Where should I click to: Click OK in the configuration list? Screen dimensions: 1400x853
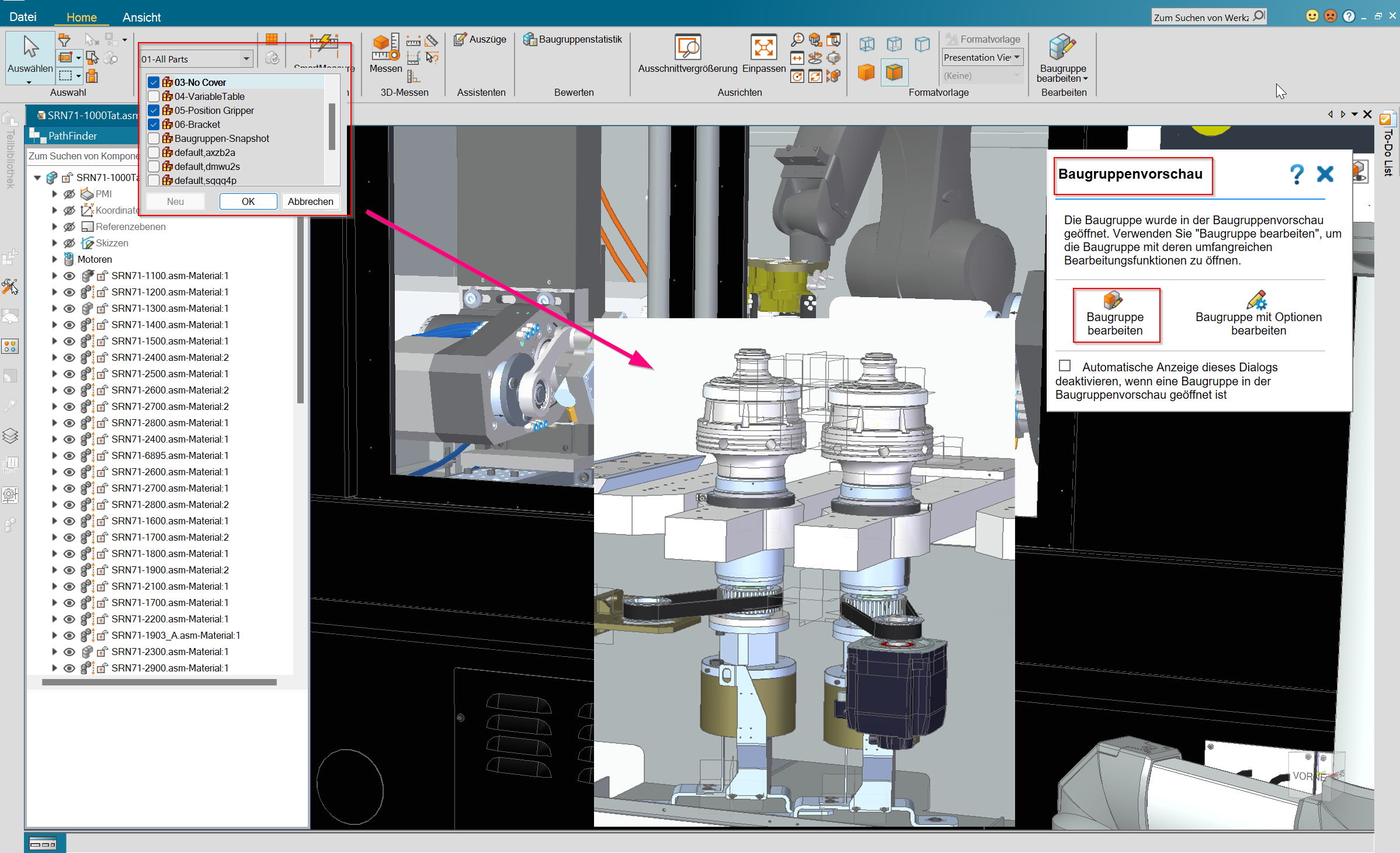[x=248, y=201]
